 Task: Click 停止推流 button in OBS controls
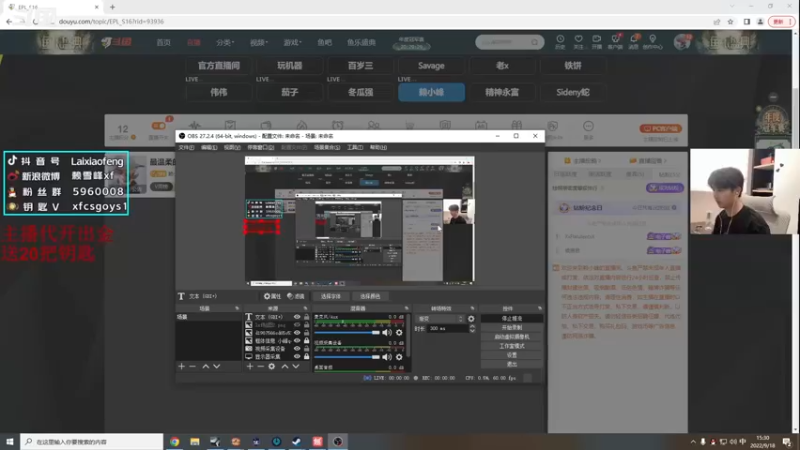(x=512, y=318)
